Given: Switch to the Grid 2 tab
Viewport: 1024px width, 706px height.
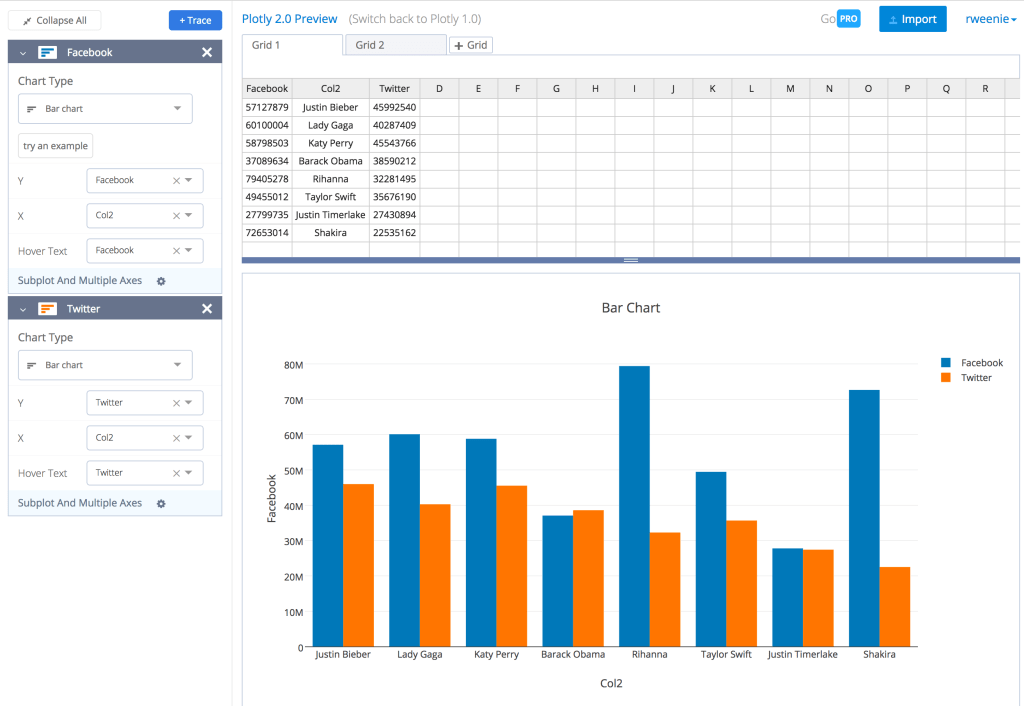Looking at the screenshot, I should [394, 45].
